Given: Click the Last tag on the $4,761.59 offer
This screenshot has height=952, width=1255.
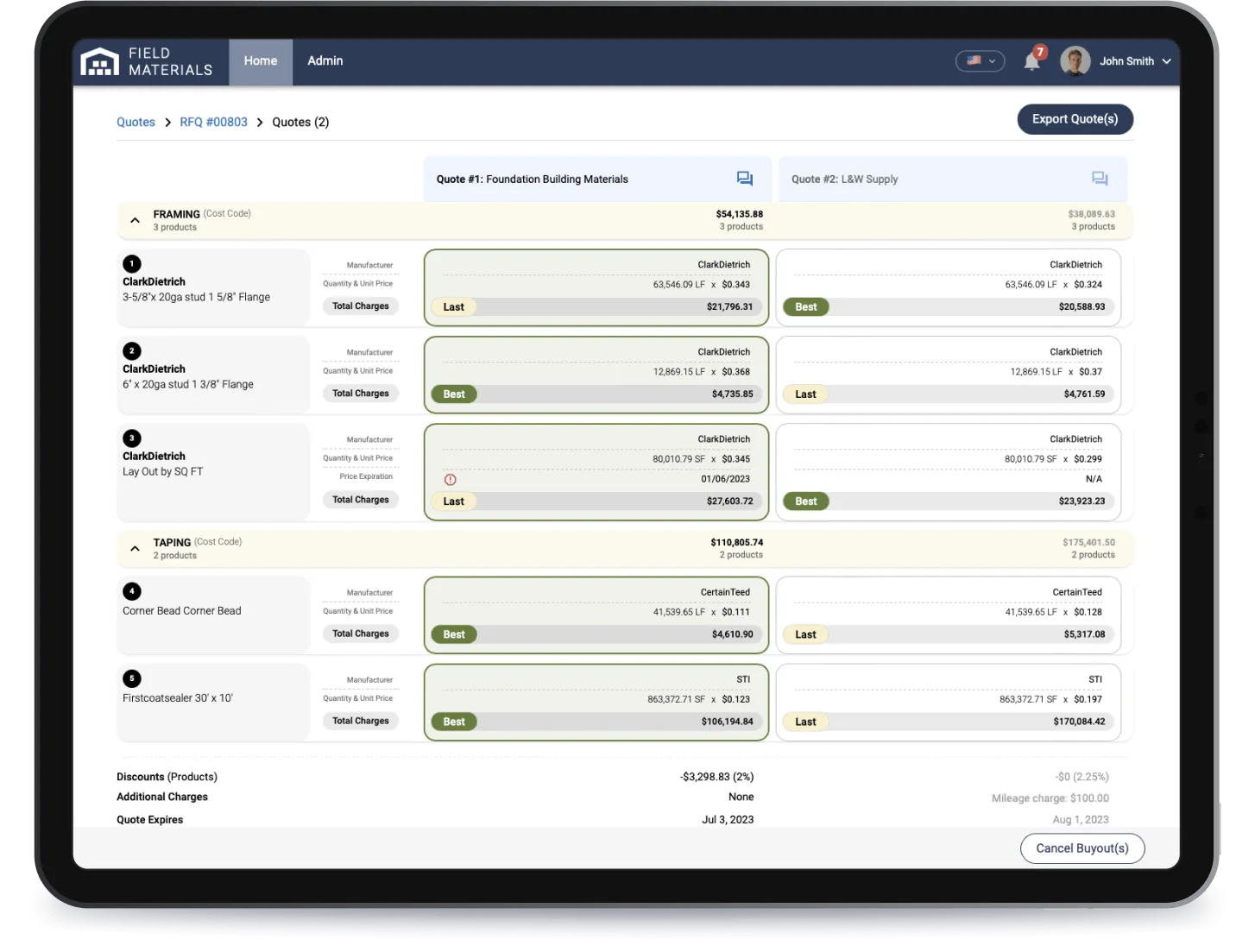Looking at the screenshot, I should (806, 394).
